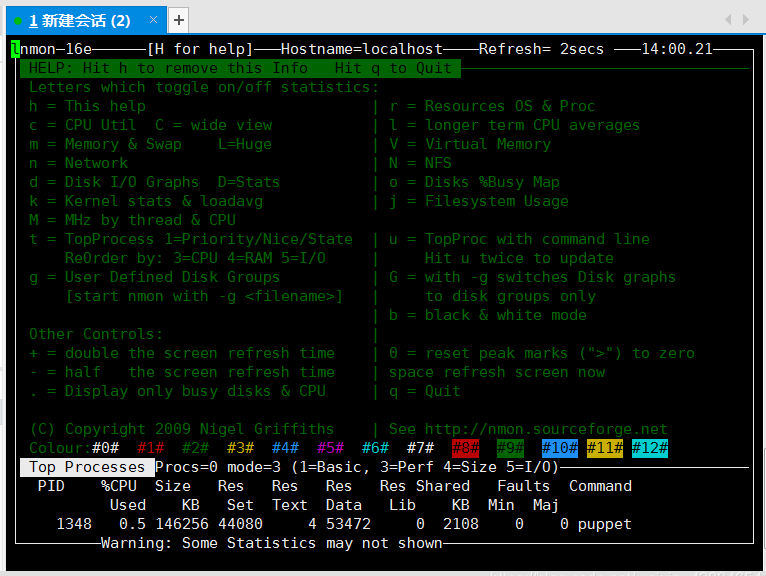Click the 'Hostname=localhost' header text

coord(362,49)
